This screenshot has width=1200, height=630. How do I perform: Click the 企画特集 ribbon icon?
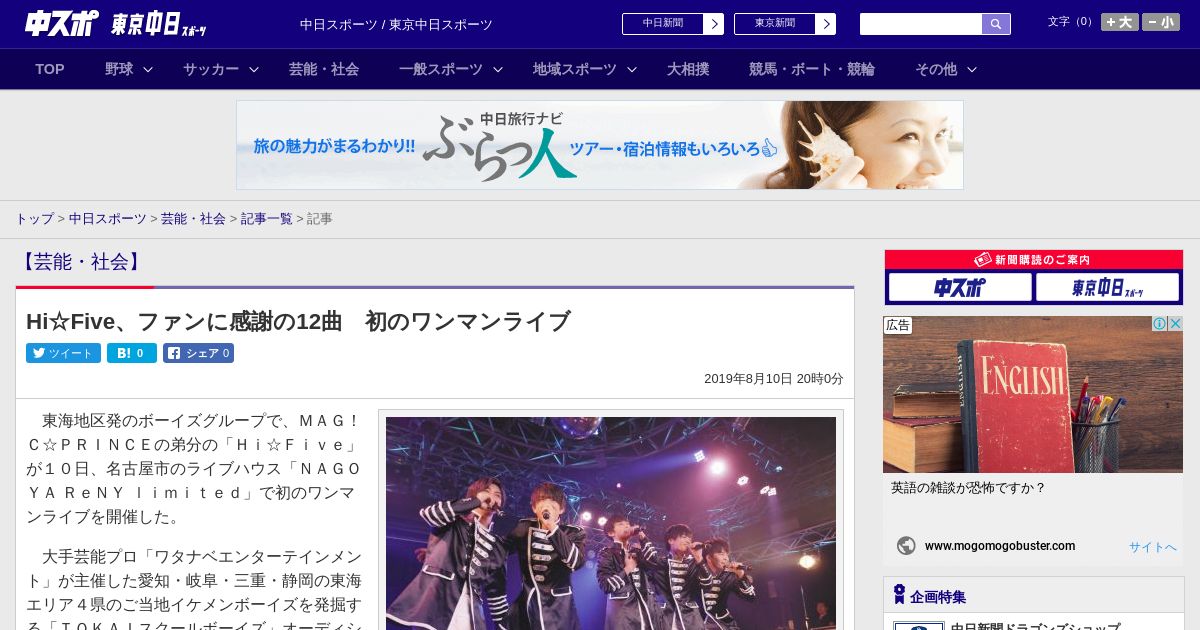899,594
